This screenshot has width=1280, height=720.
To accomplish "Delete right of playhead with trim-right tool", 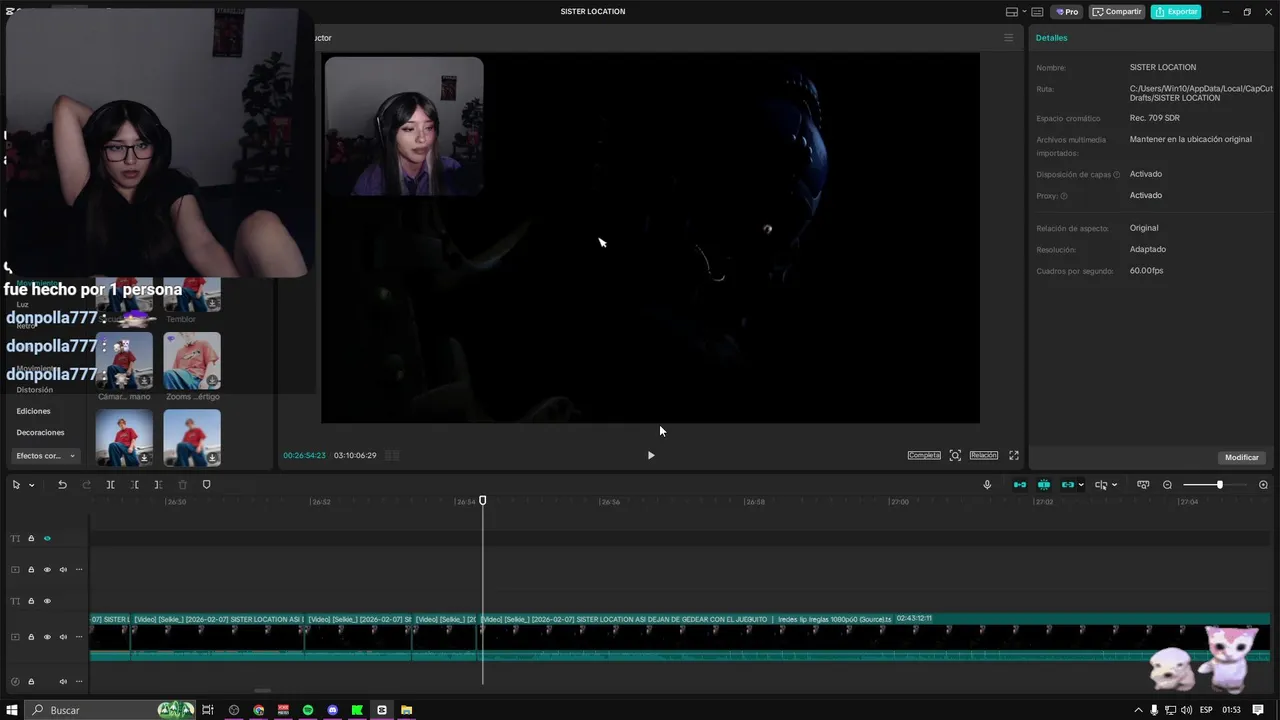I will click(x=158, y=485).
